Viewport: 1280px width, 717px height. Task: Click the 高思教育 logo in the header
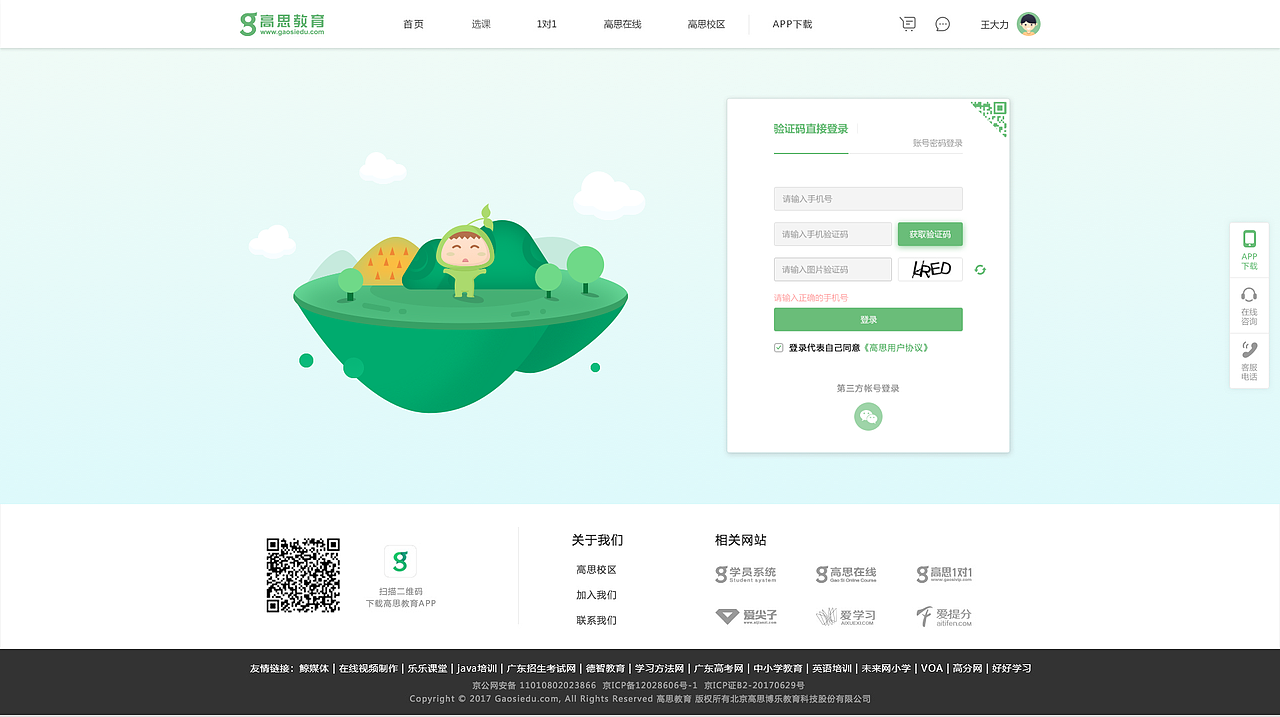(x=282, y=24)
